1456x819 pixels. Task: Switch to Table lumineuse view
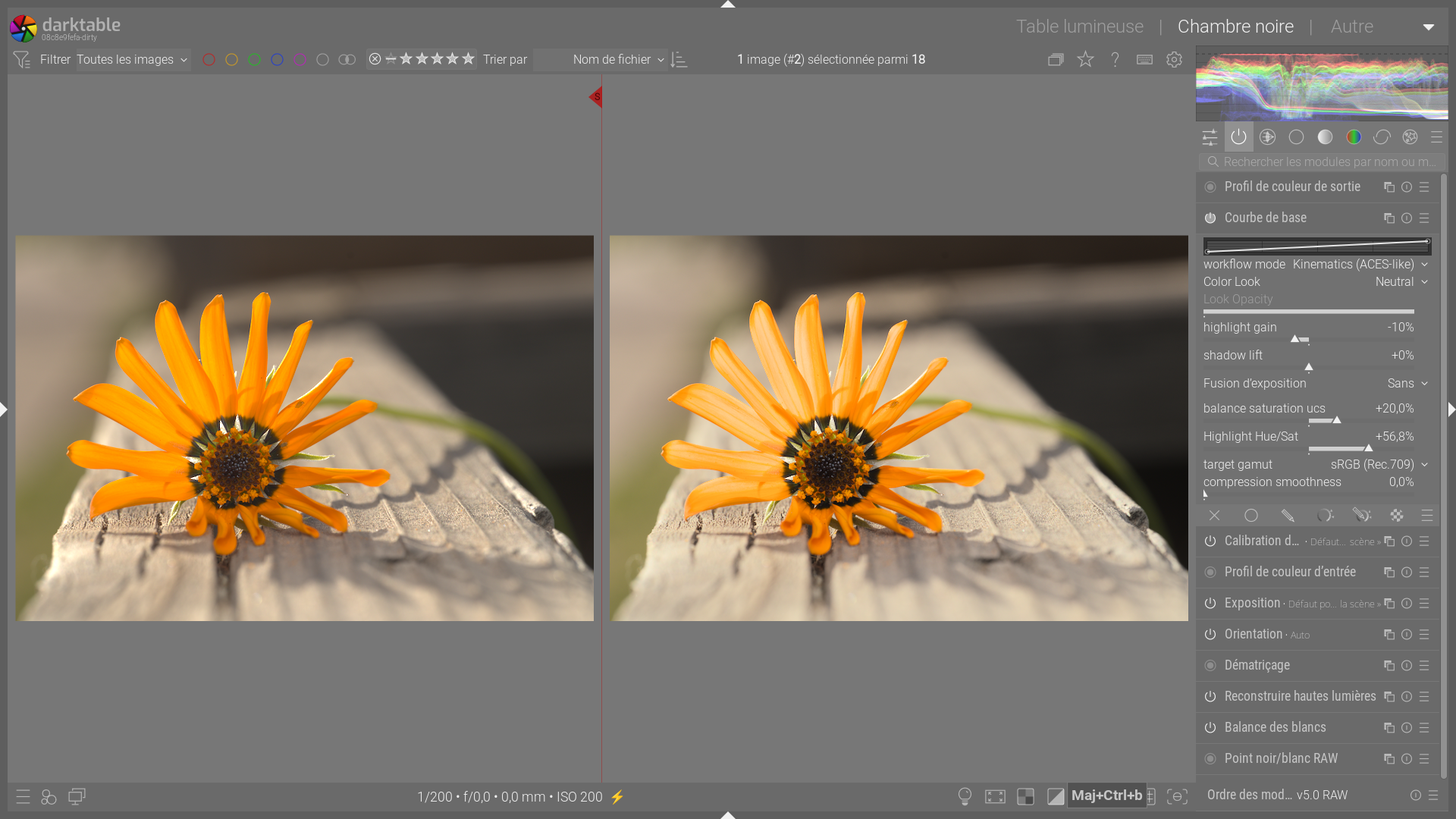1079,27
